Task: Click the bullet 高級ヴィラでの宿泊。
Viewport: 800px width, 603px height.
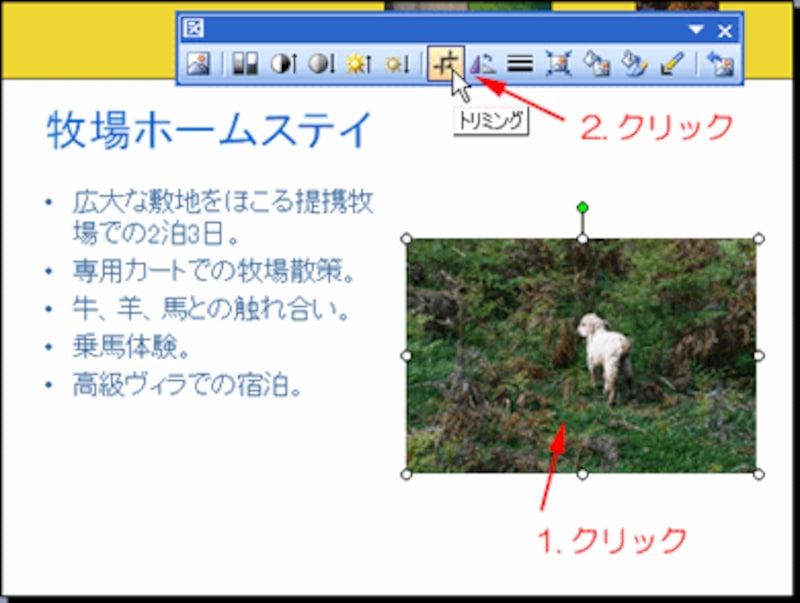Action: tap(188, 385)
